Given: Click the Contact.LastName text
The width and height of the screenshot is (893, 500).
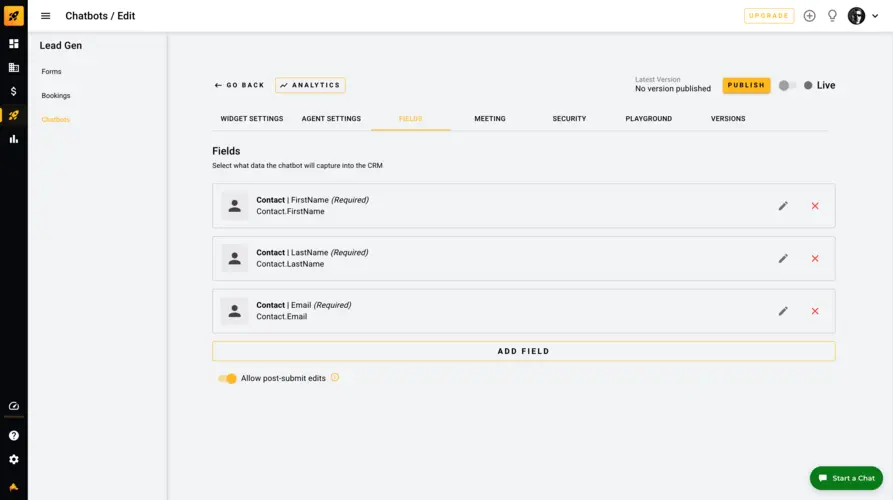Looking at the screenshot, I should pos(290,264).
